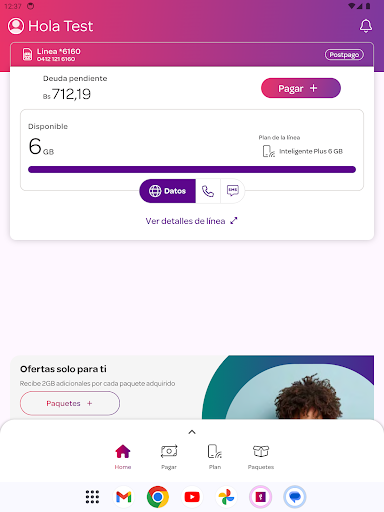Tap the user profile avatar icon
The width and height of the screenshot is (384, 512).
[x=16, y=26]
